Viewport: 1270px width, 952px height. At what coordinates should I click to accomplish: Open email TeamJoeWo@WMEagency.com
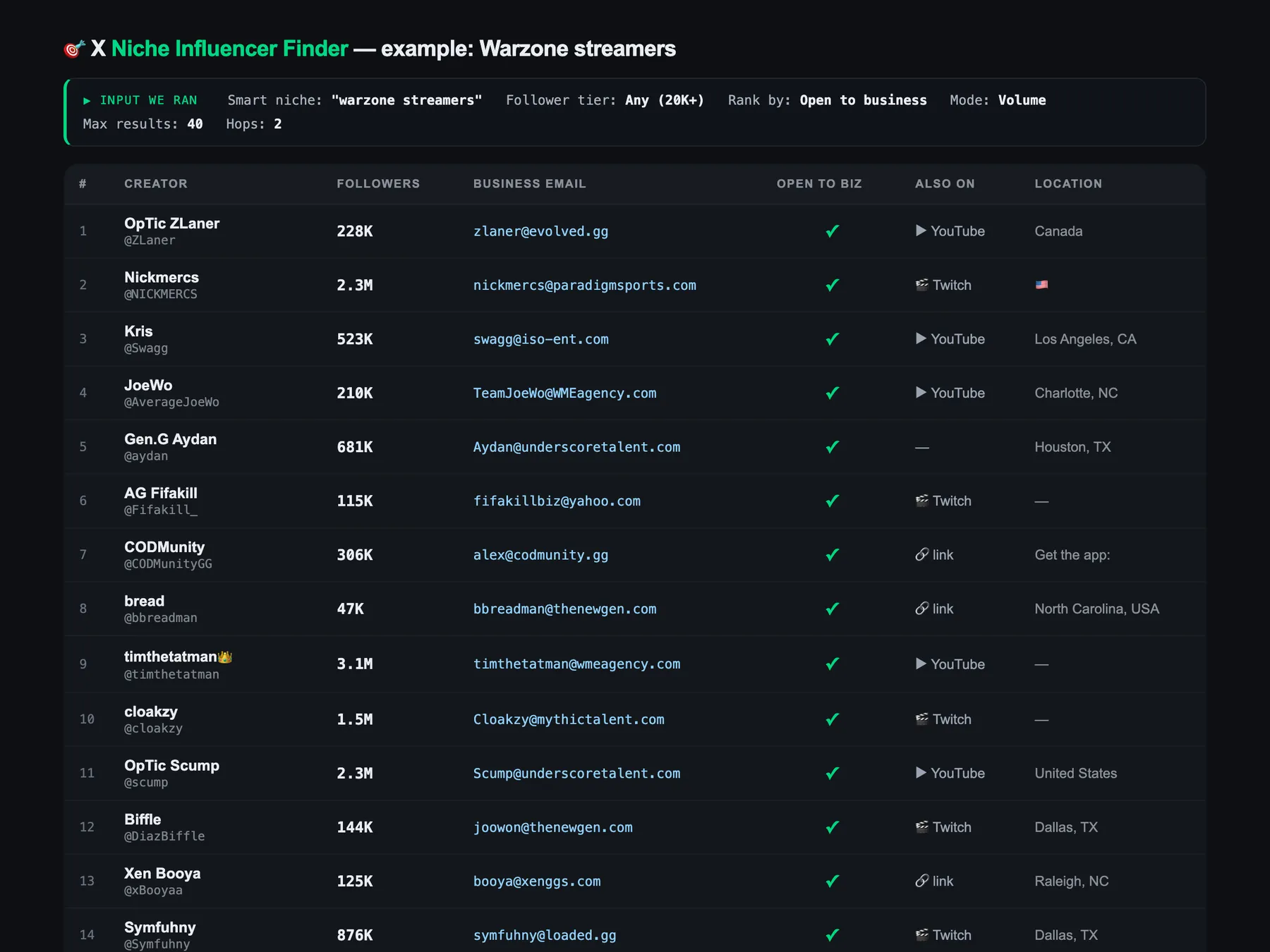click(565, 393)
